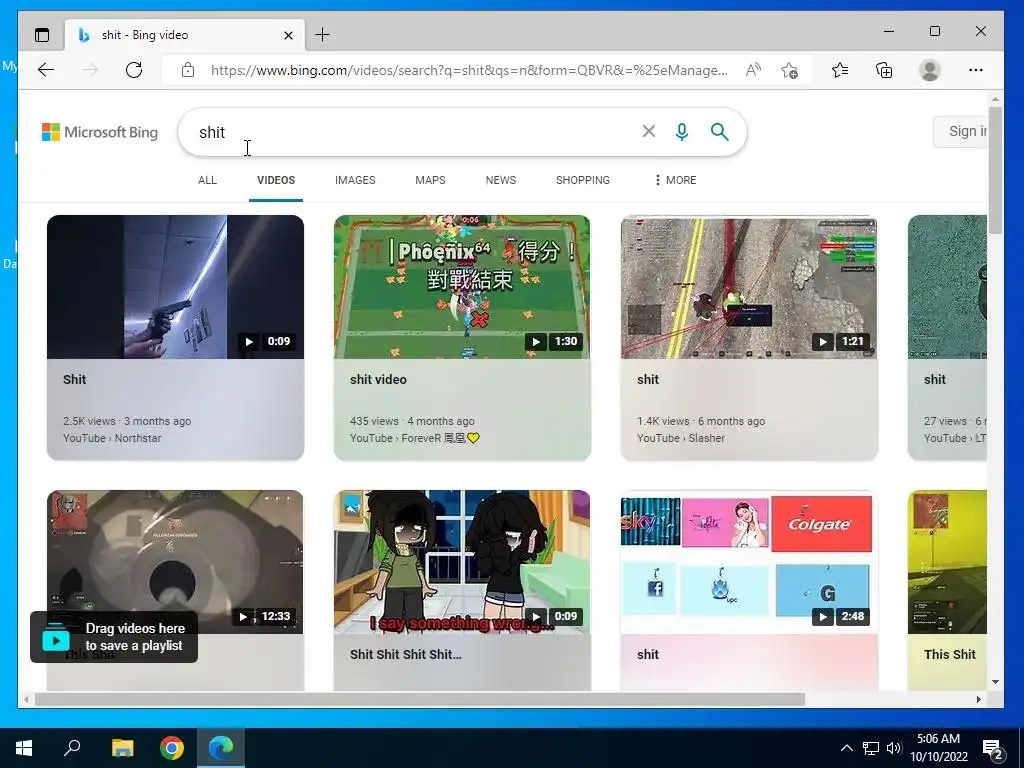Click 'YouTube › Northstar' source text

[x=112, y=438]
